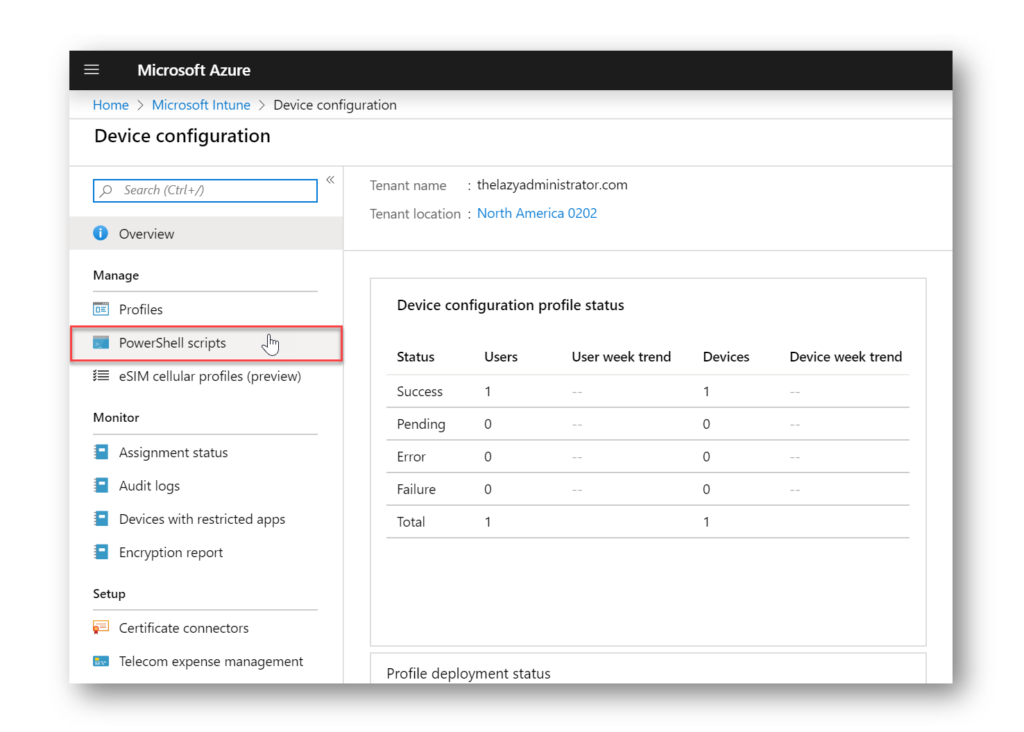Click the Devices with restricted apps icon

pyautogui.click(x=101, y=518)
